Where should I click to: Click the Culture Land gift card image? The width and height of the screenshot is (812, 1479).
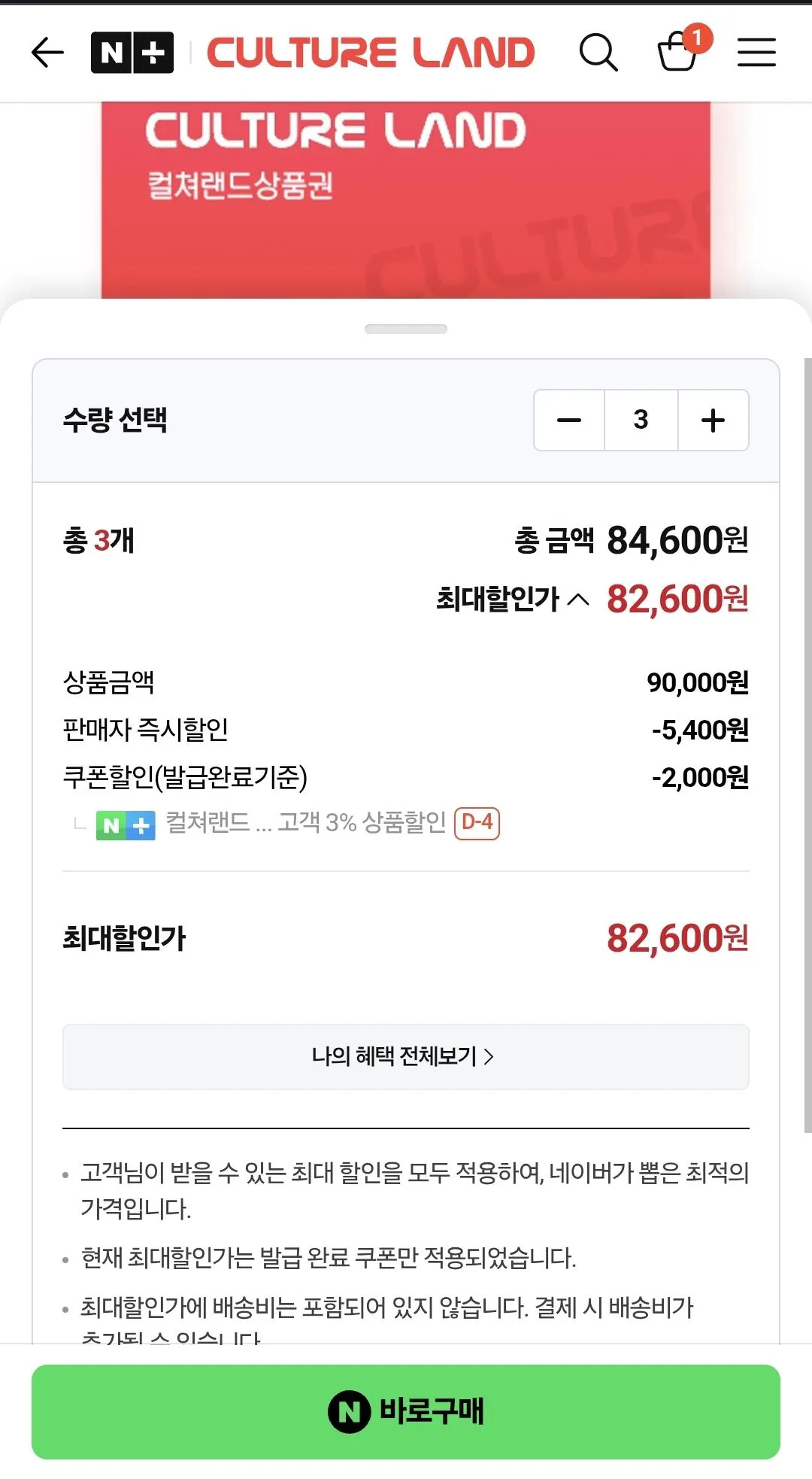pyautogui.click(x=406, y=201)
